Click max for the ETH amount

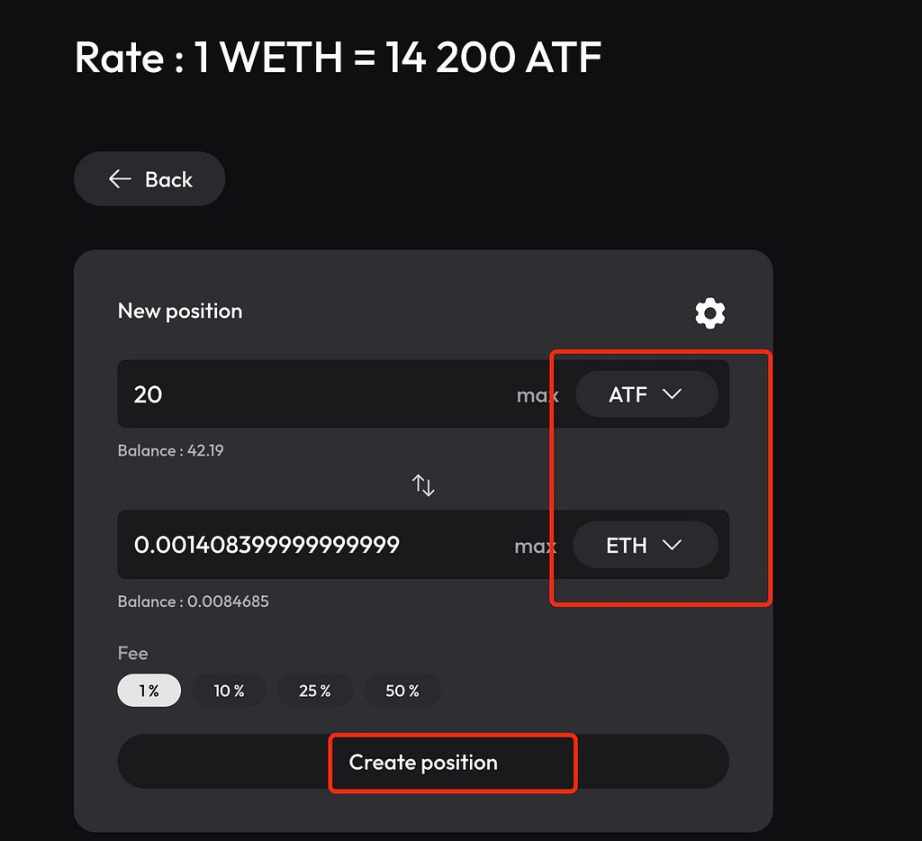click(535, 546)
